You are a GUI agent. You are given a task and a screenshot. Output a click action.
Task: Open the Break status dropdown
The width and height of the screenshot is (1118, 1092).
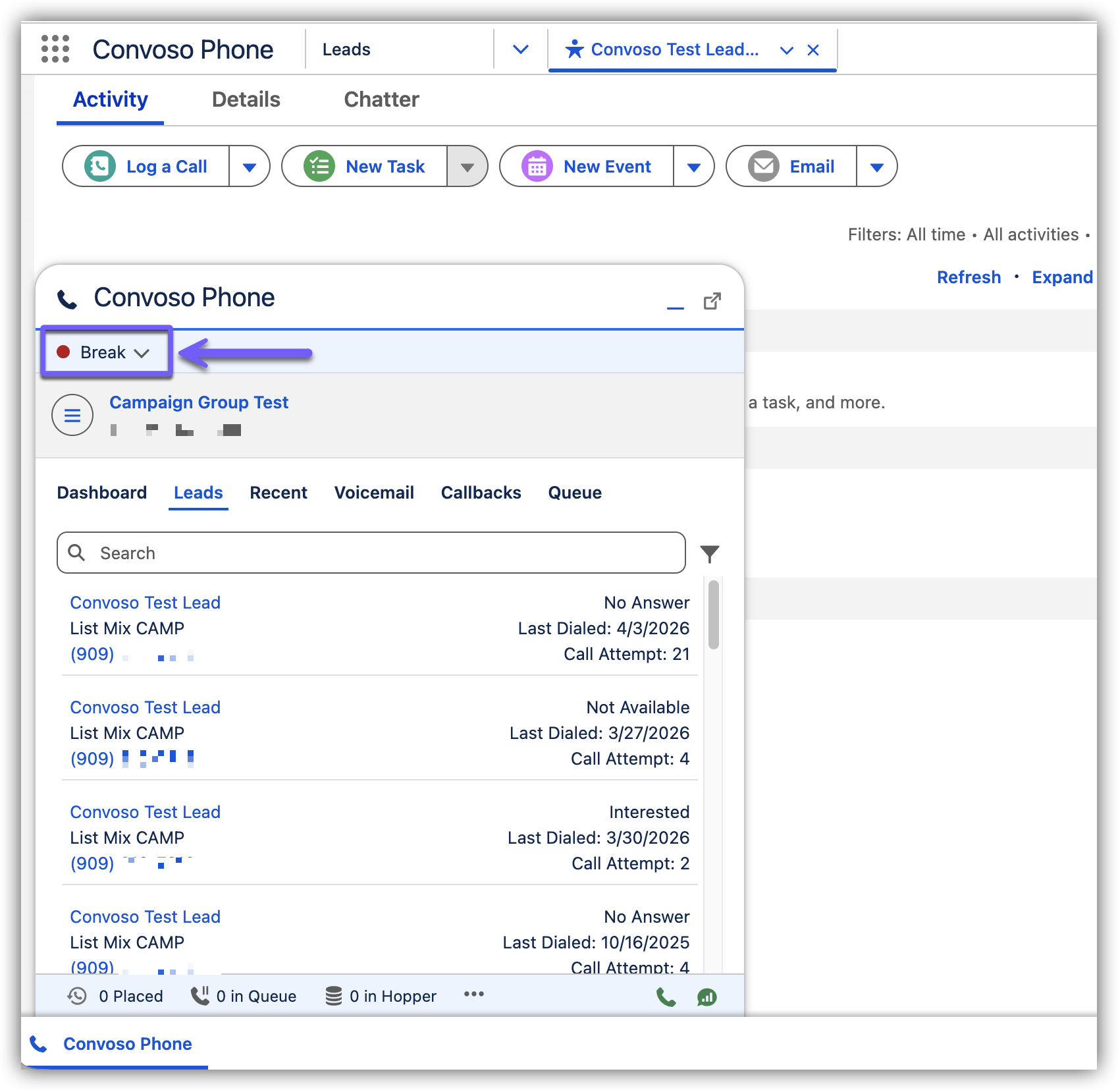105,352
